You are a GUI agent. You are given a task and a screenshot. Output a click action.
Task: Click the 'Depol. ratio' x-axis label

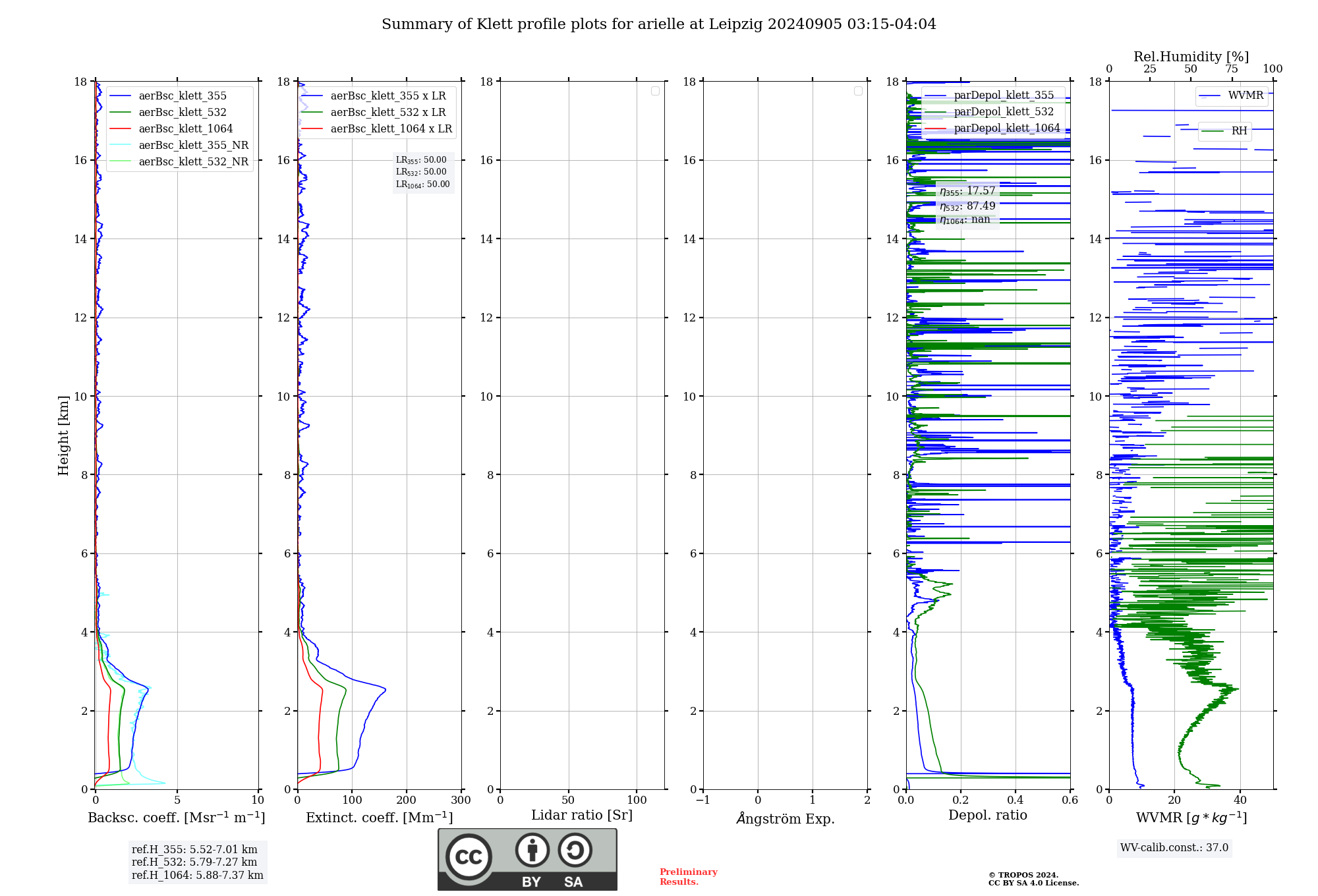(988, 816)
